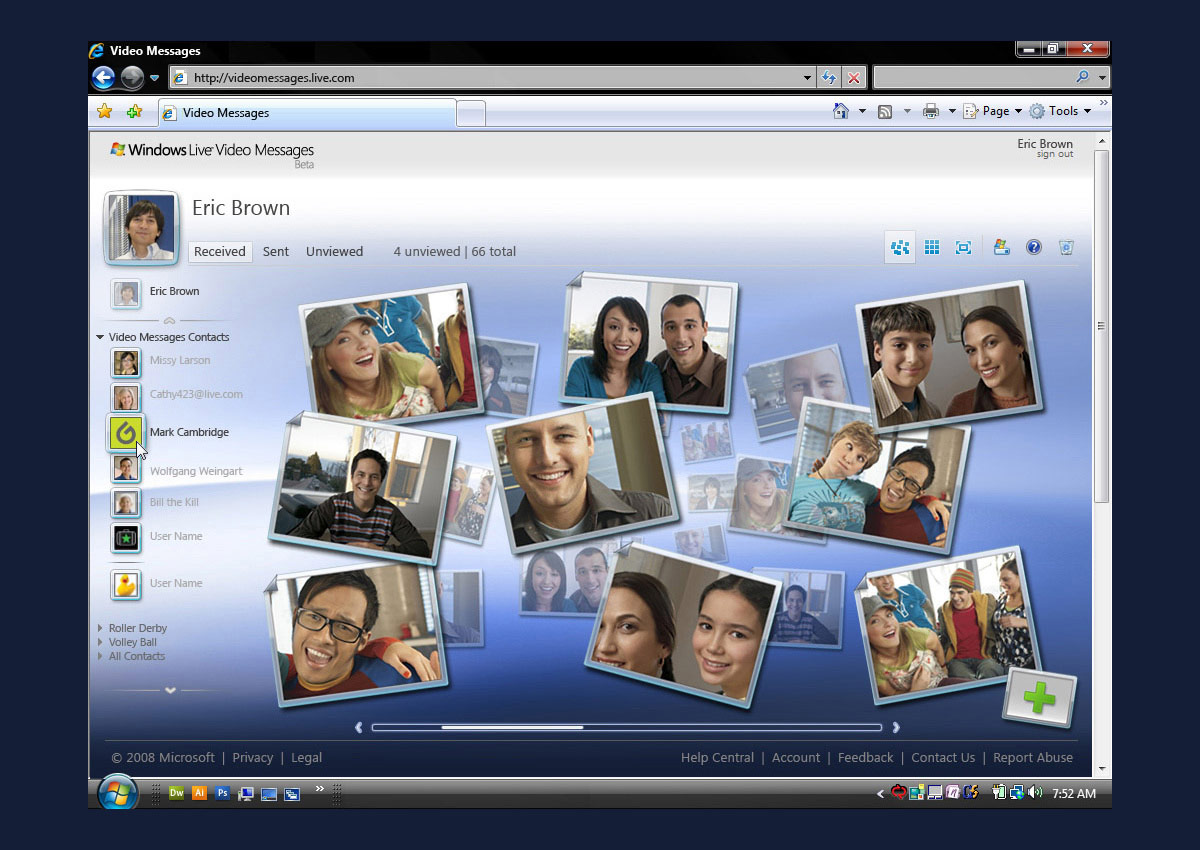The height and width of the screenshot is (850, 1200).
Task: Switch to the scattered pile view icon
Action: [900, 247]
